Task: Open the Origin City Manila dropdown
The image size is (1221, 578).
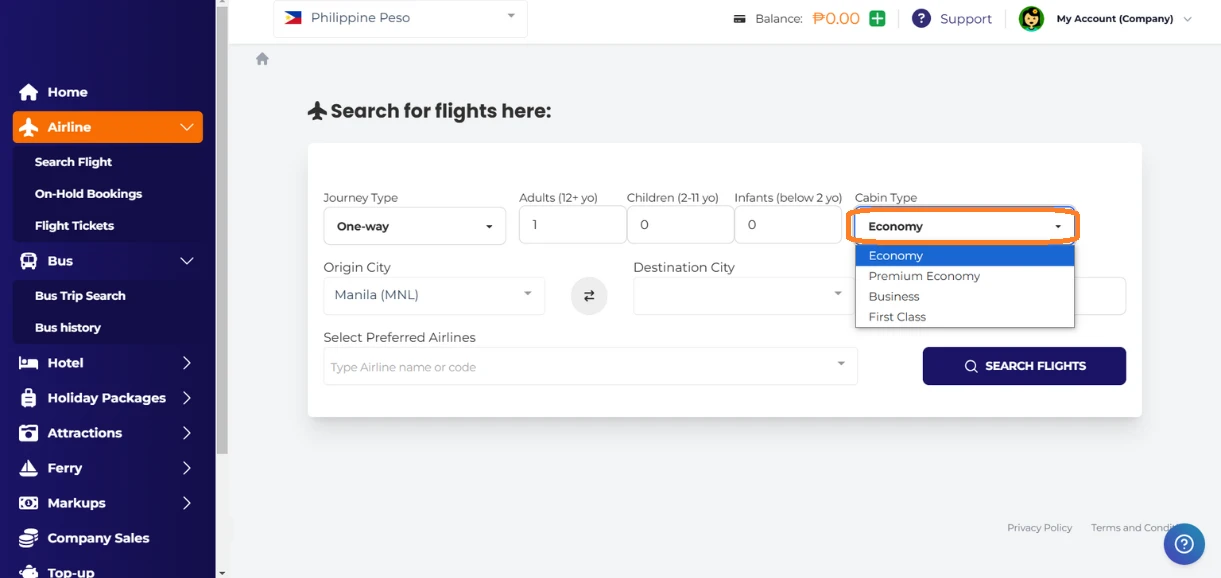Action: (x=433, y=295)
